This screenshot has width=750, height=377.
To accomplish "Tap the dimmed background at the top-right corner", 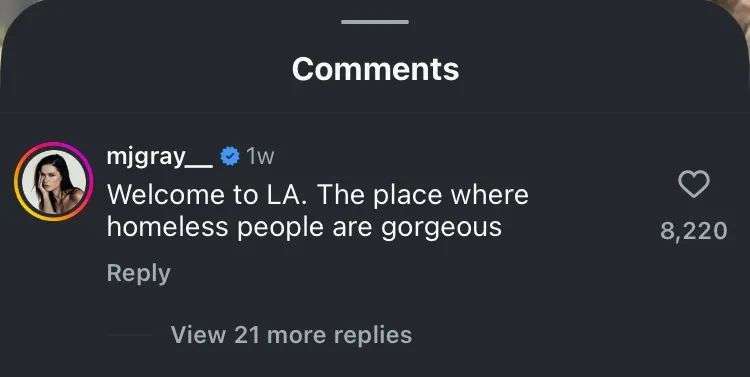I will pos(739,11).
